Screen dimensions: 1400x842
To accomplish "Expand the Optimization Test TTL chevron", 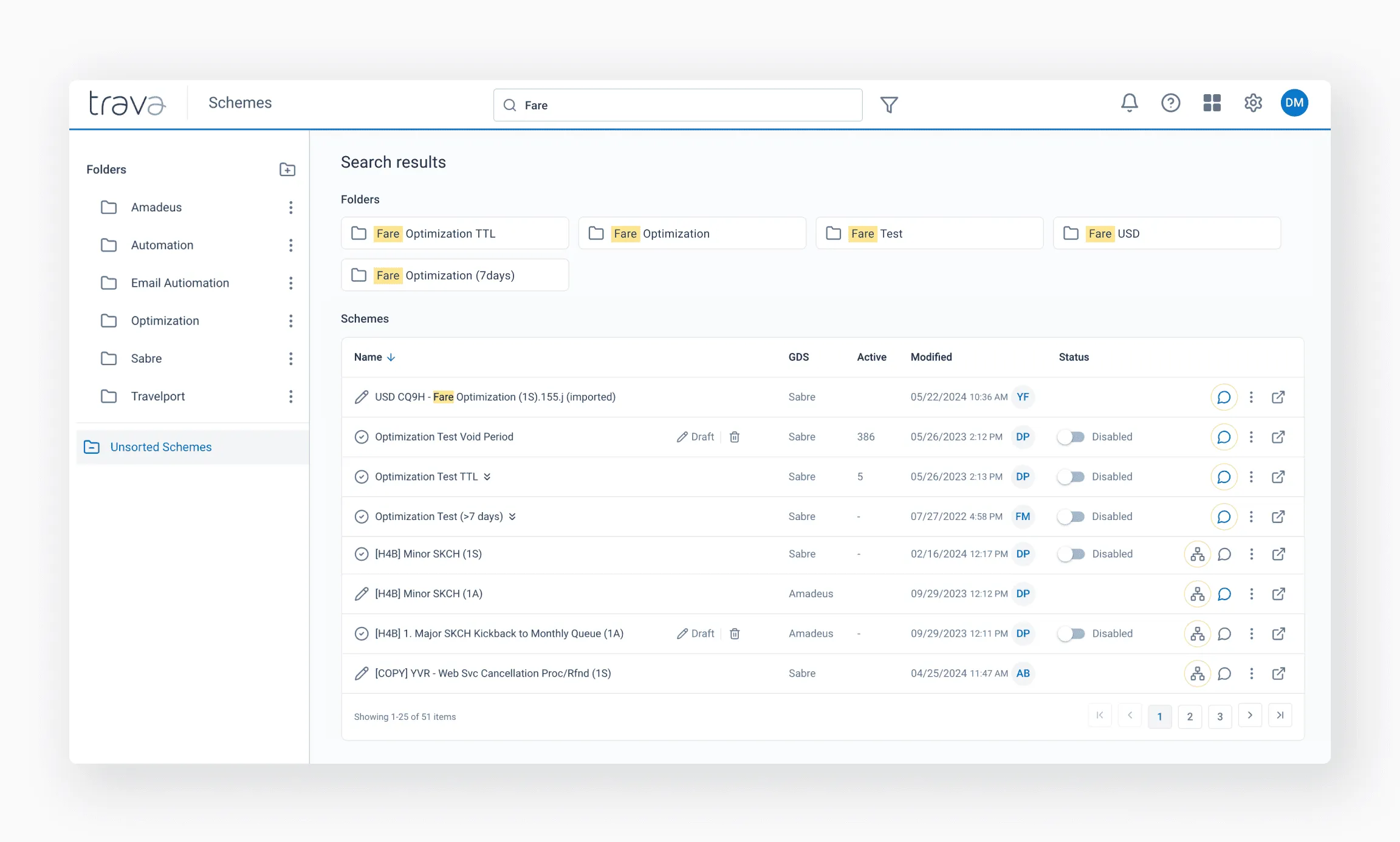I will pyautogui.click(x=487, y=477).
